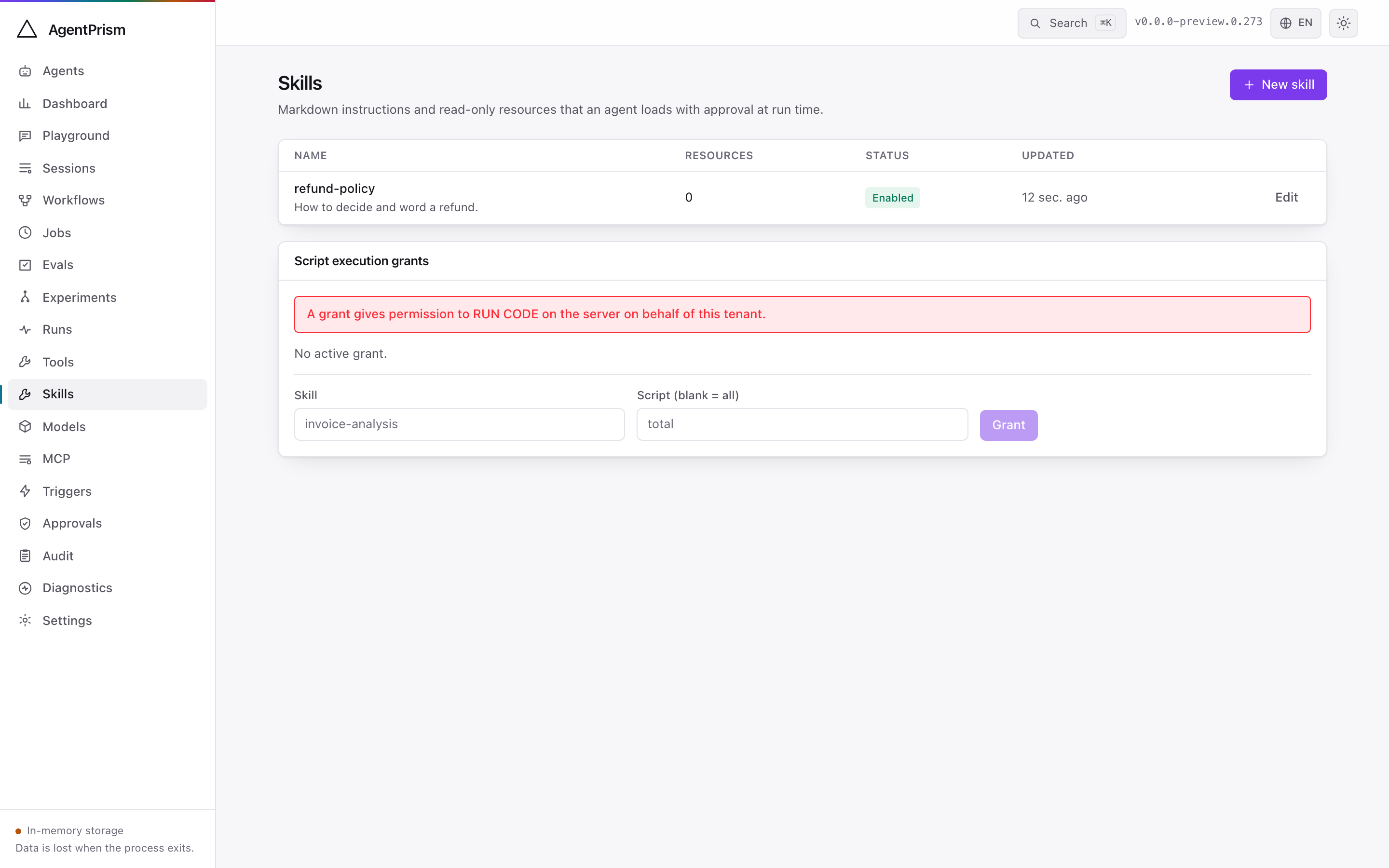Open the Search box in header
The width and height of the screenshot is (1389, 868).
(1072, 23)
